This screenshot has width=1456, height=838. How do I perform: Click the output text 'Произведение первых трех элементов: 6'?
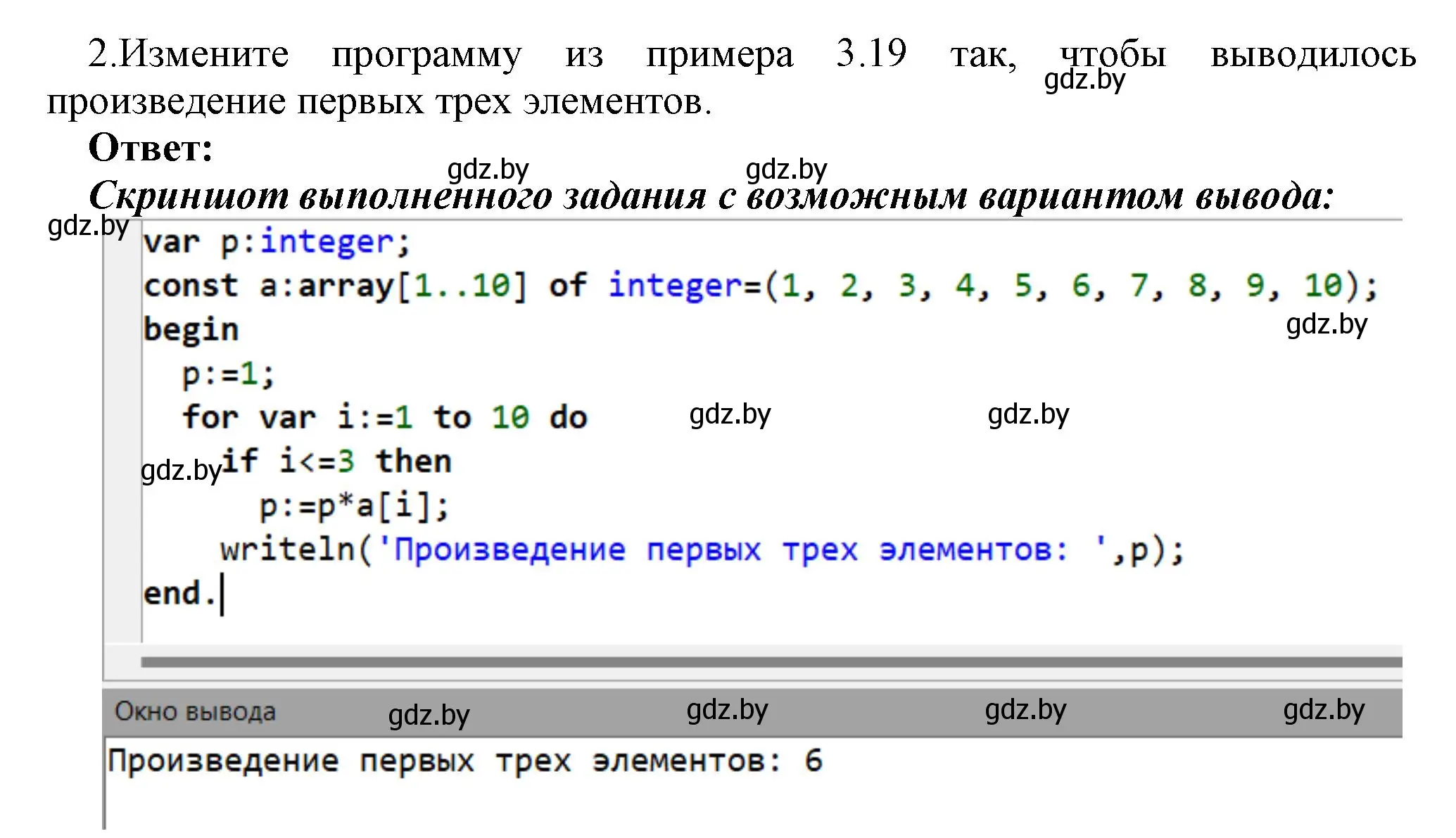[465, 761]
